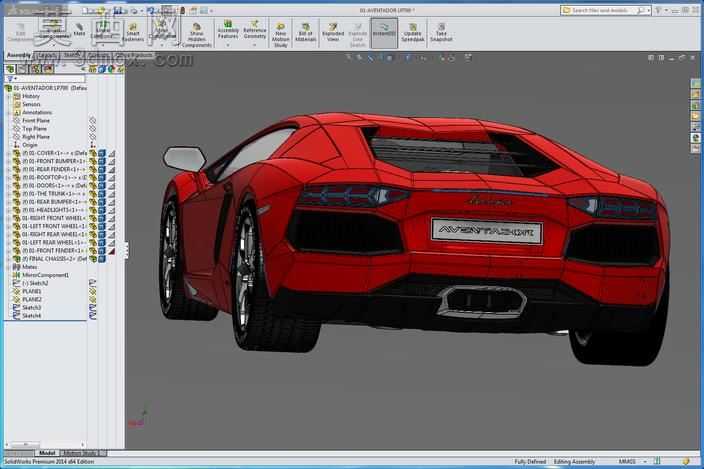
Task: Switch to the Model tab at bottom
Action: tap(47, 453)
